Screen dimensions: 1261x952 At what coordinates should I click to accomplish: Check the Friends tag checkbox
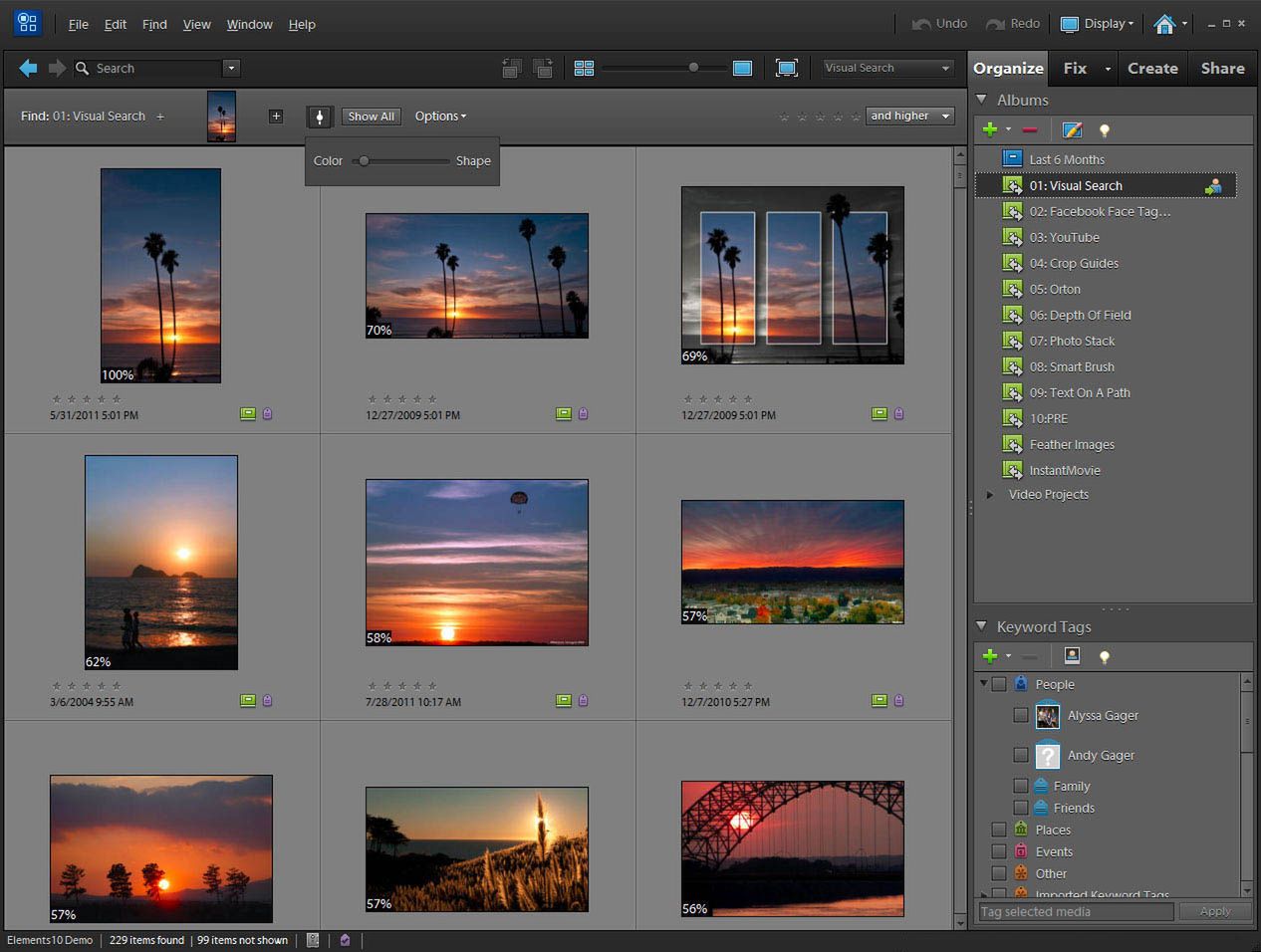[x=1020, y=808]
